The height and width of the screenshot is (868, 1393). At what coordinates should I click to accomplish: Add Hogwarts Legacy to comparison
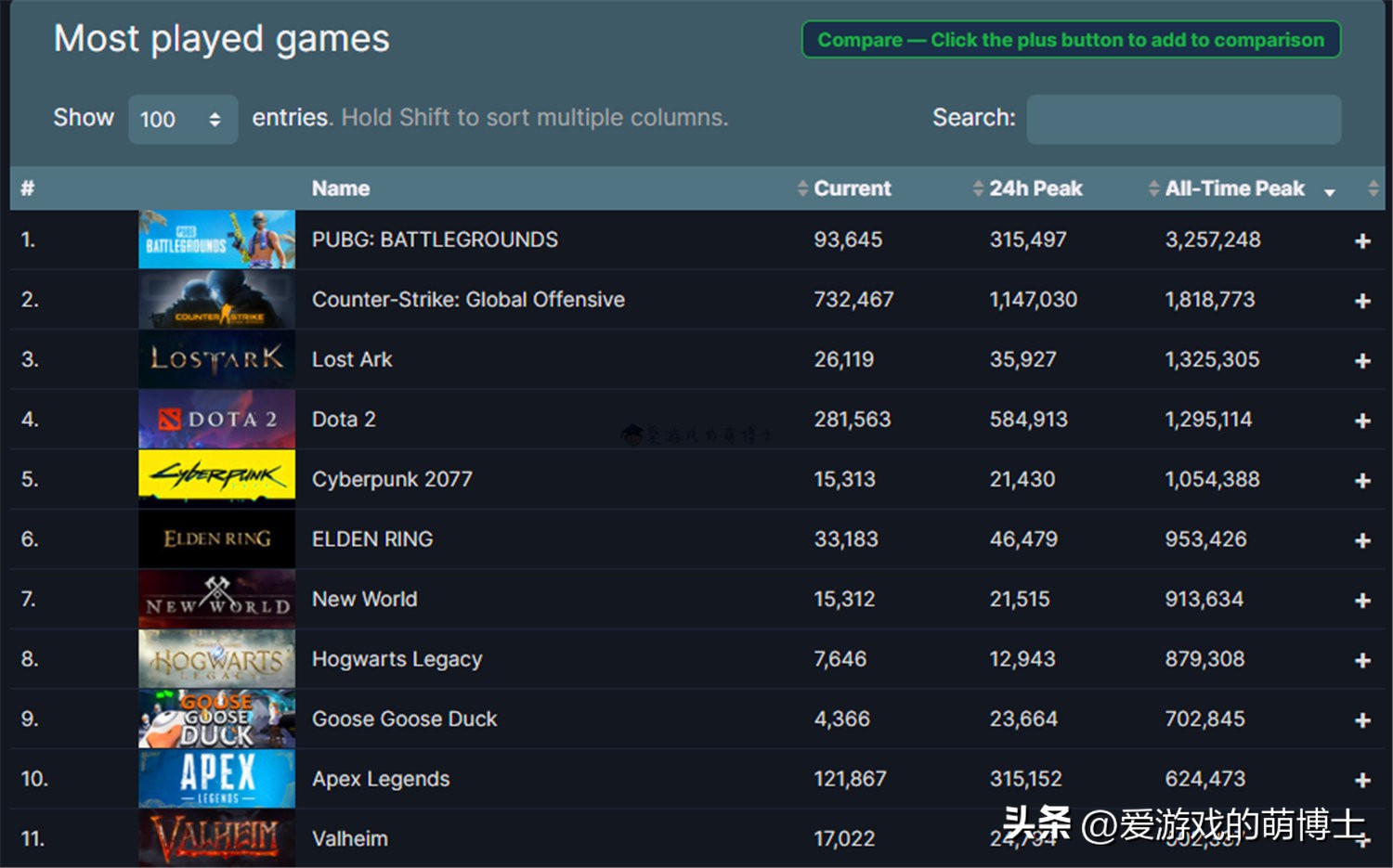click(1362, 659)
